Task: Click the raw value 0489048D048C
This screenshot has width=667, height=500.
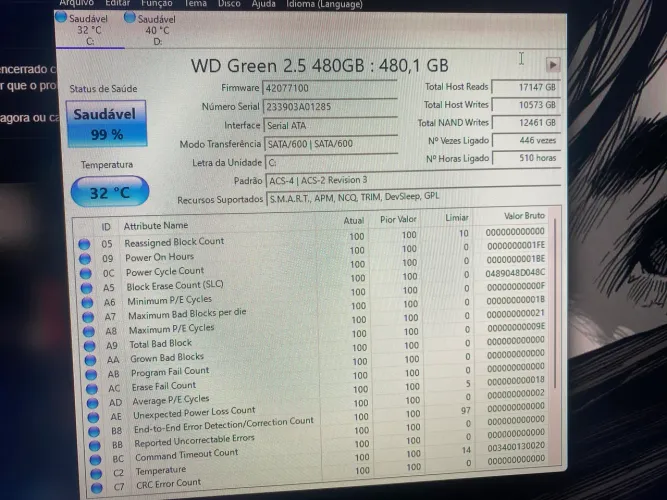Action: click(515, 273)
